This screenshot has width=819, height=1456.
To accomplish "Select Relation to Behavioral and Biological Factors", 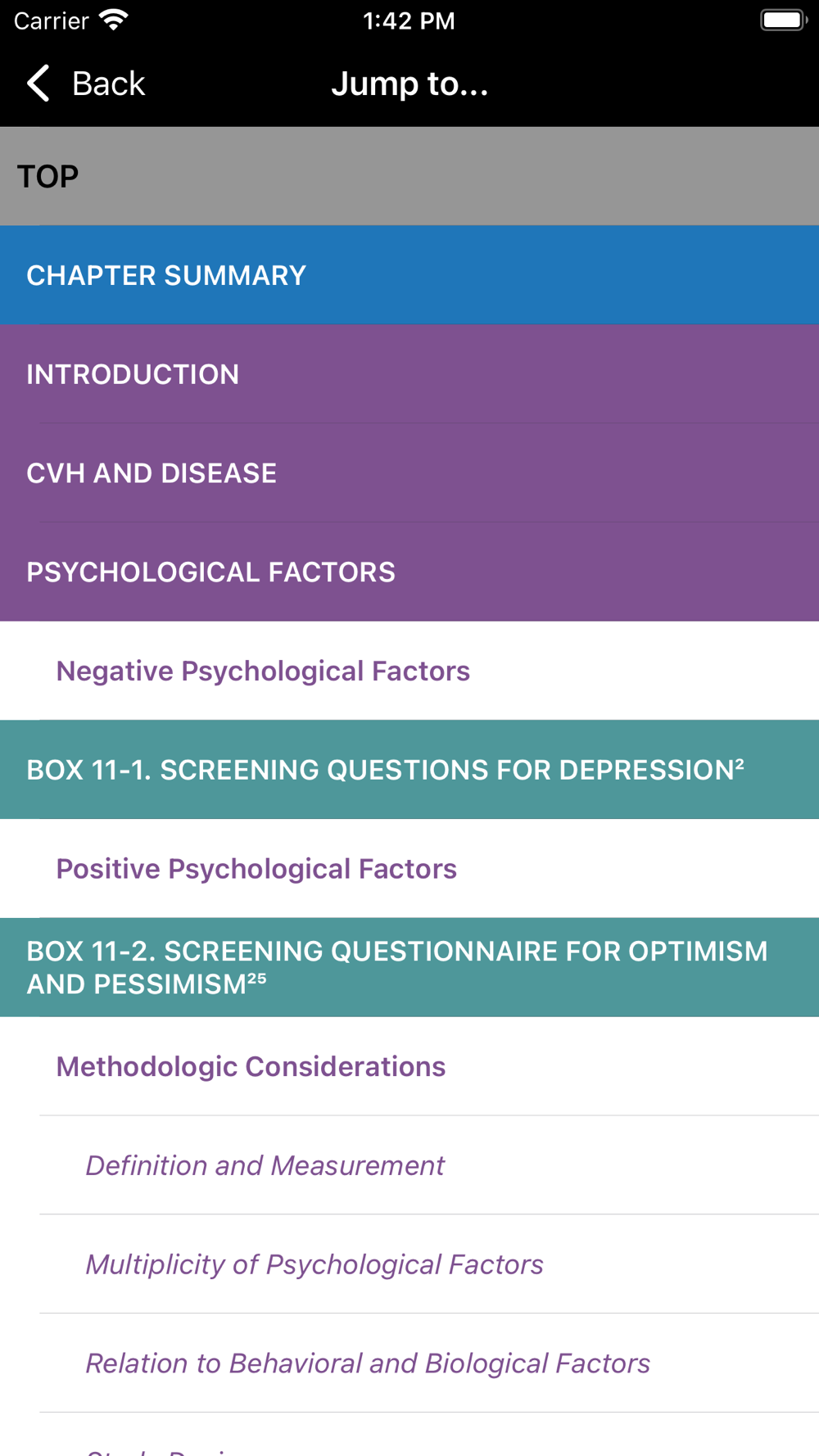I will [x=409, y=1363].
